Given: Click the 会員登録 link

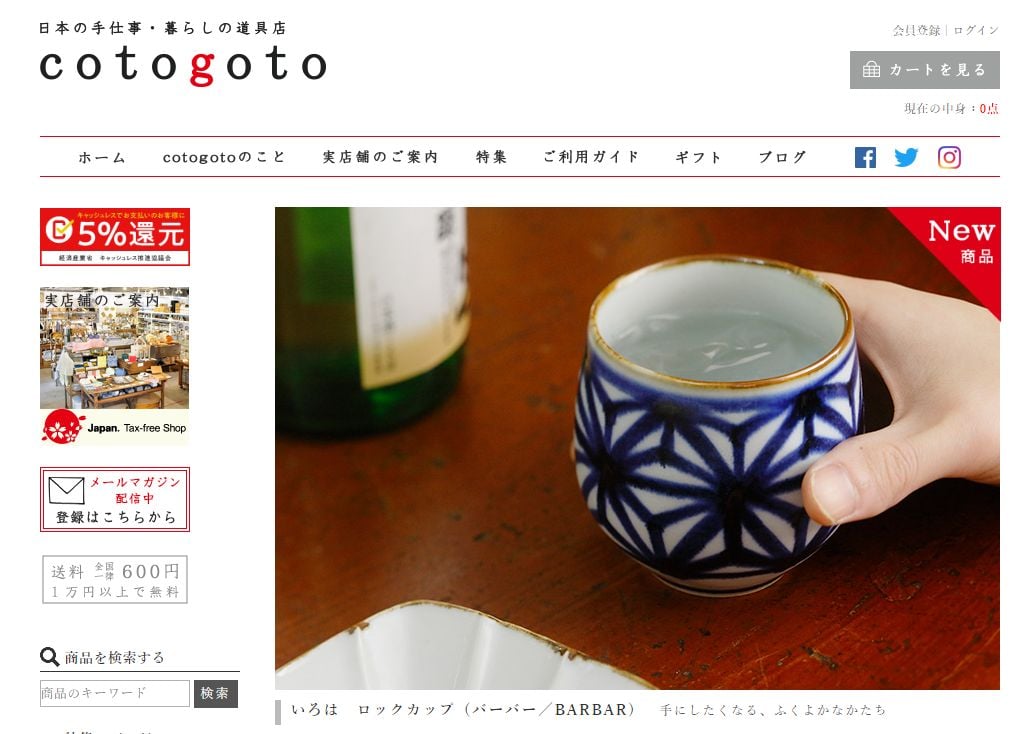Looking at the screenshot, I should pyautogui.click(x=916, y=30).
